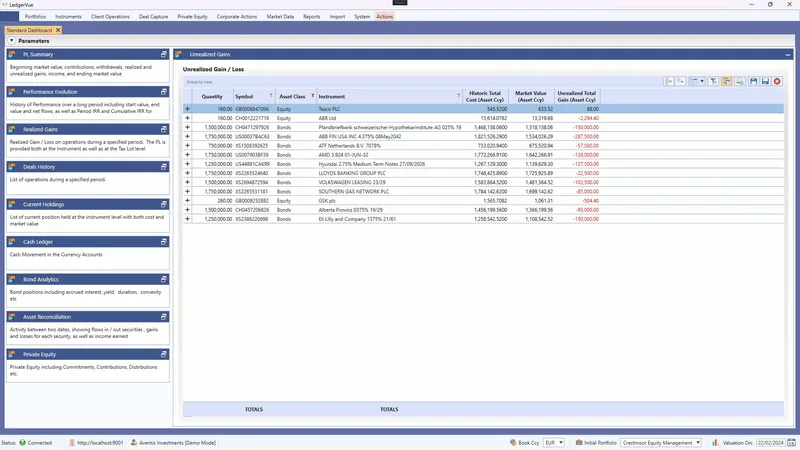Open the Instrument column filter
The width and height of the screenshot is (800, 450).
tap(459, 95)
